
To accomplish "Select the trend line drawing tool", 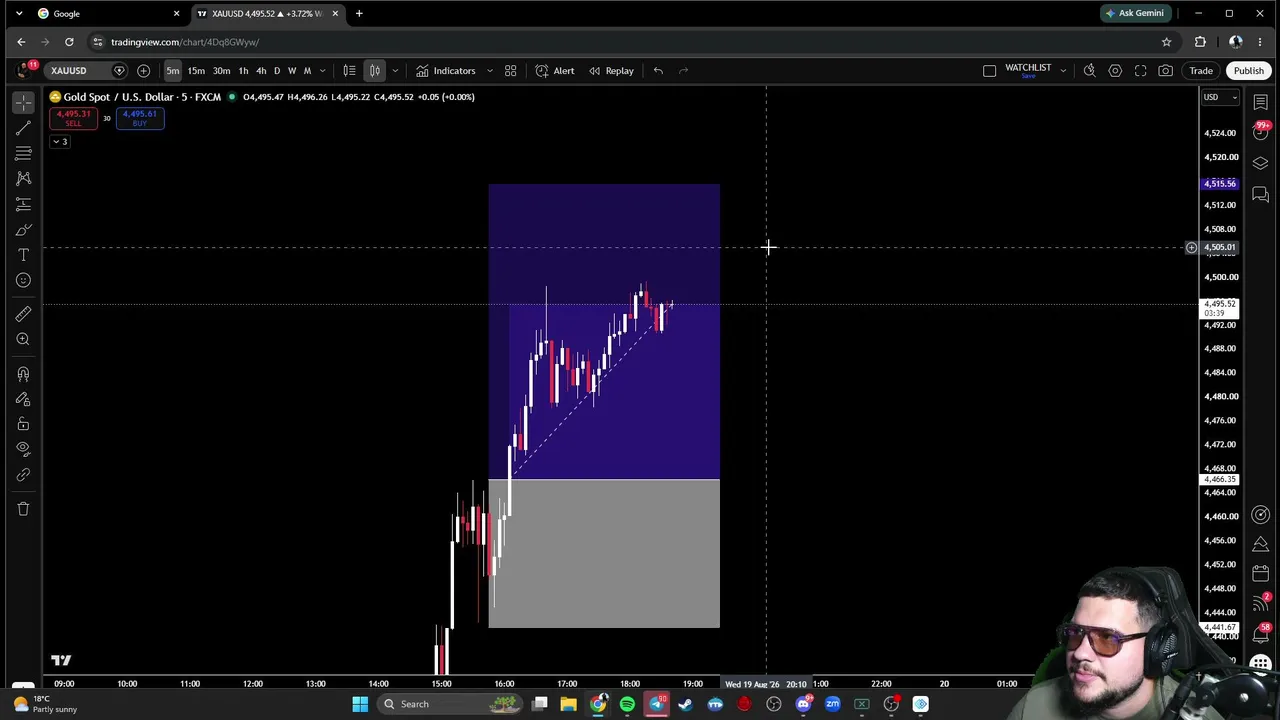I will point(23,128).
